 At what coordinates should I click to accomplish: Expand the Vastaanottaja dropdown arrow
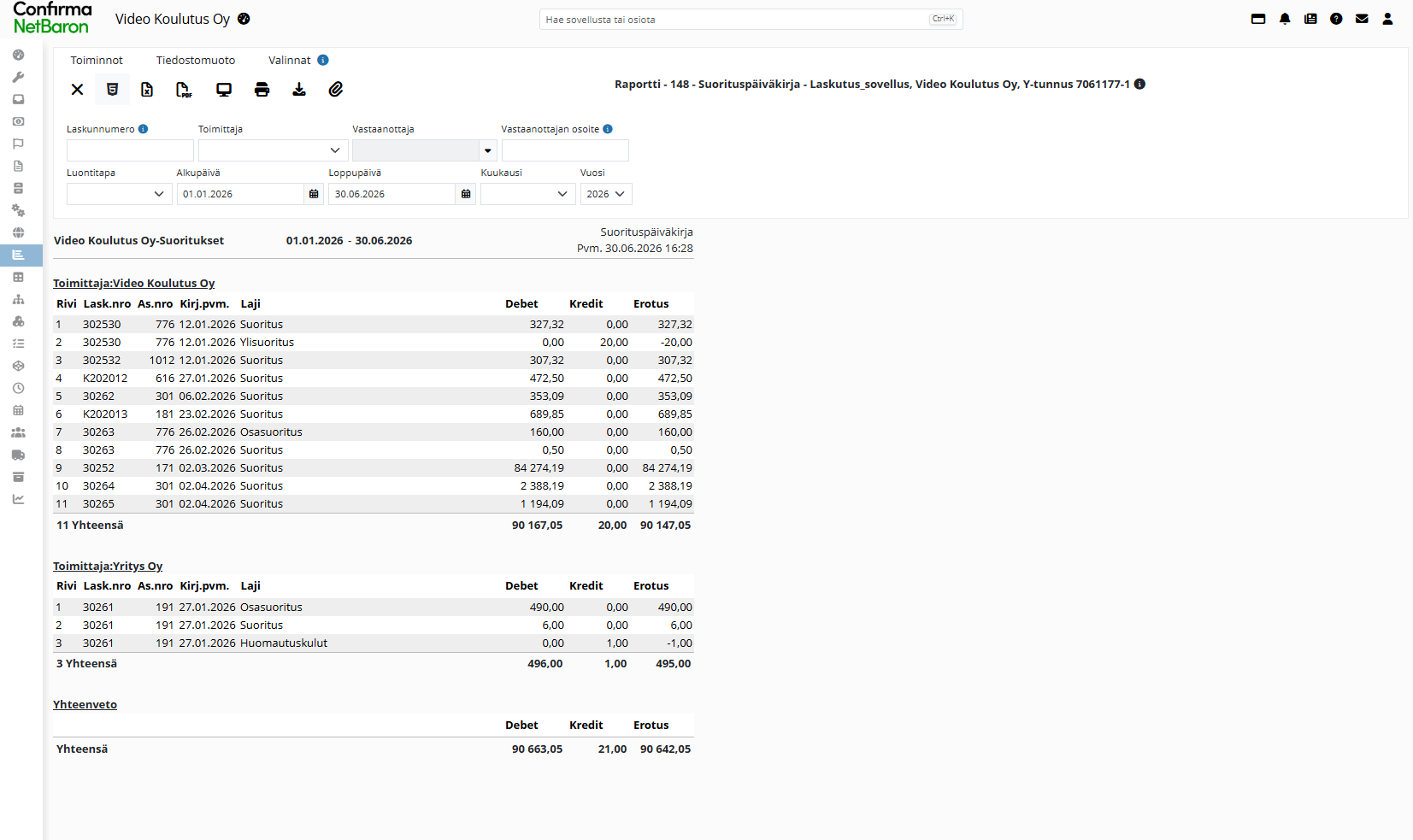click(x=487, y=150)
